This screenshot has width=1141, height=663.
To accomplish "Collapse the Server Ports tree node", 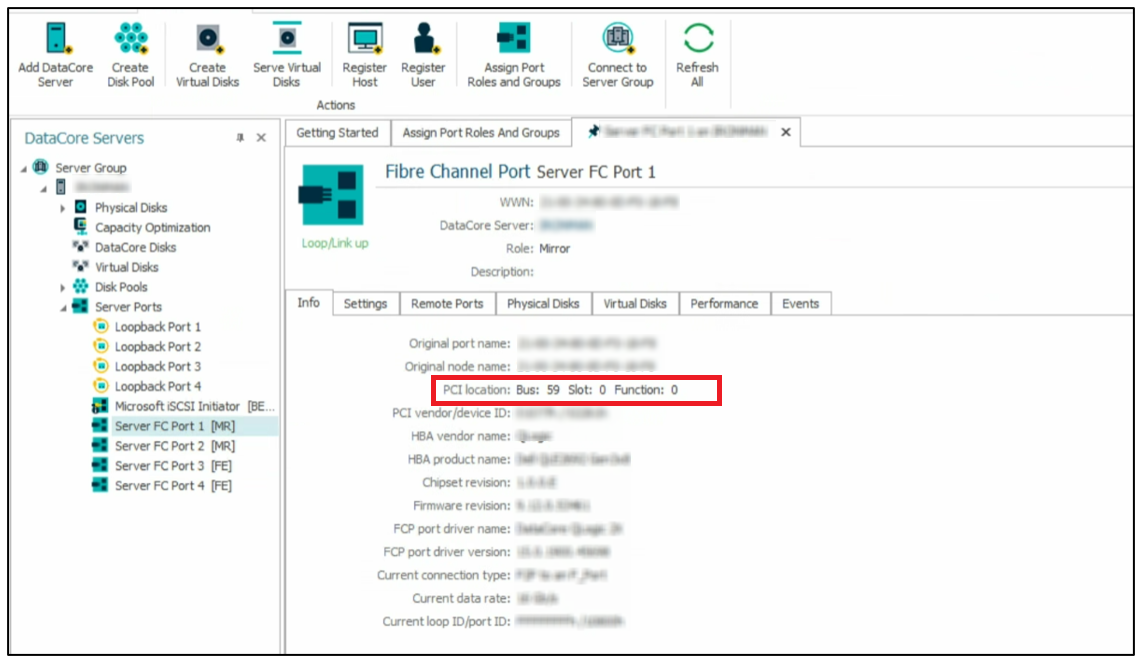I will (63, 307).
